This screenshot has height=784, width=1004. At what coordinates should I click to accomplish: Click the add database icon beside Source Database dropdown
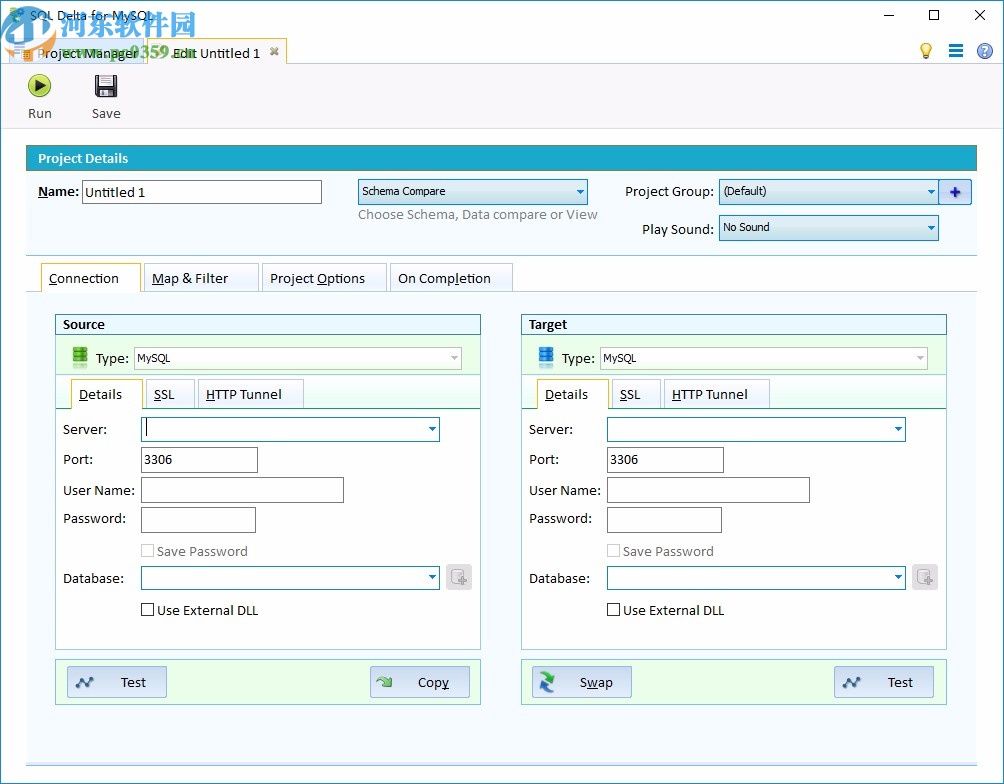(x=458, y=577)
